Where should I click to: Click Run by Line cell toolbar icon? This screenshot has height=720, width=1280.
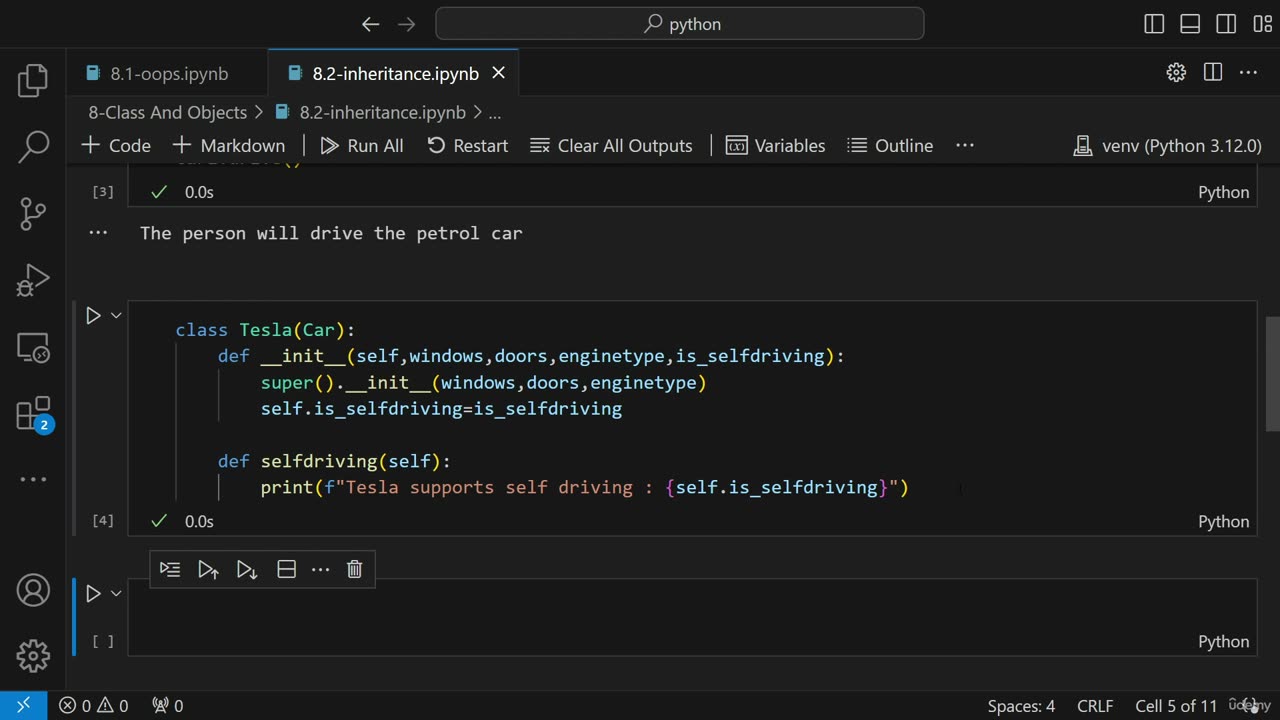click(170, 569)
